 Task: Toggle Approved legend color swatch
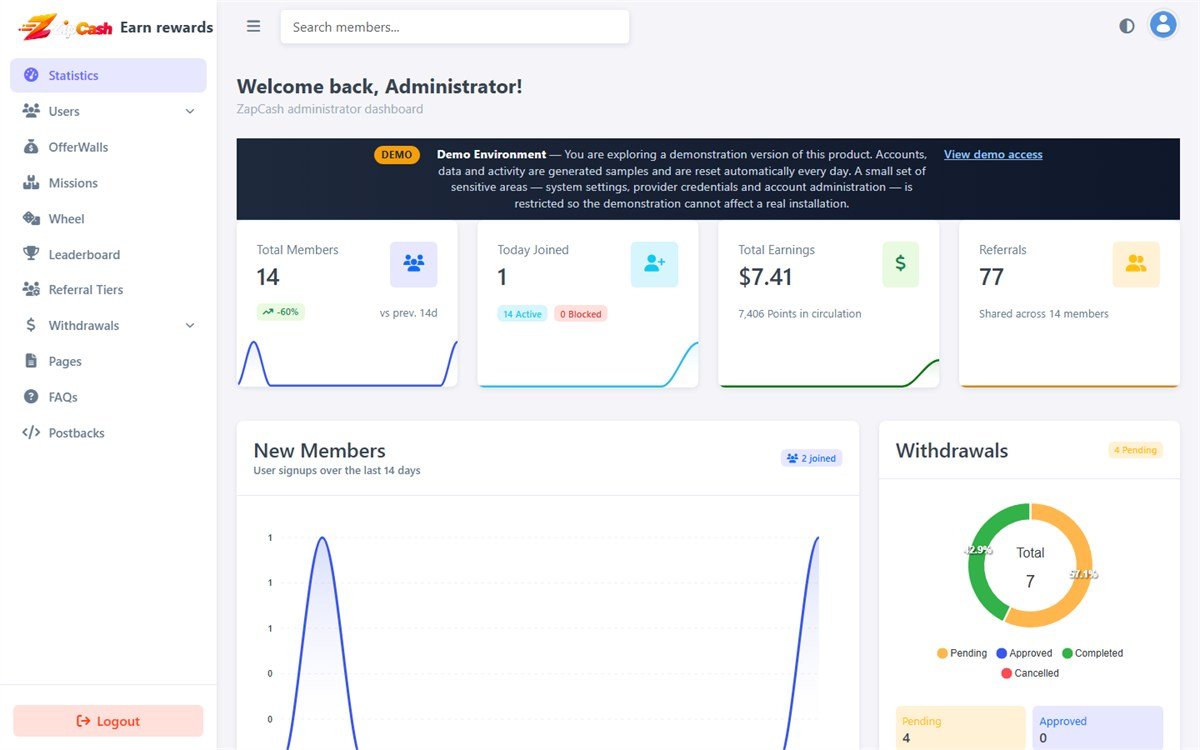click(x=1002, y=653)
